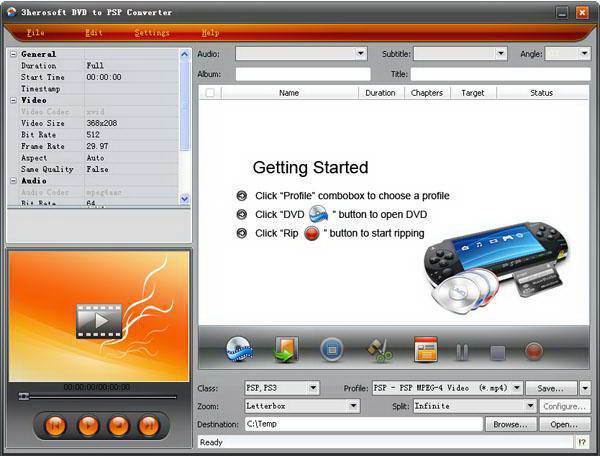Click the playback seek slider handle

(24, 396)
